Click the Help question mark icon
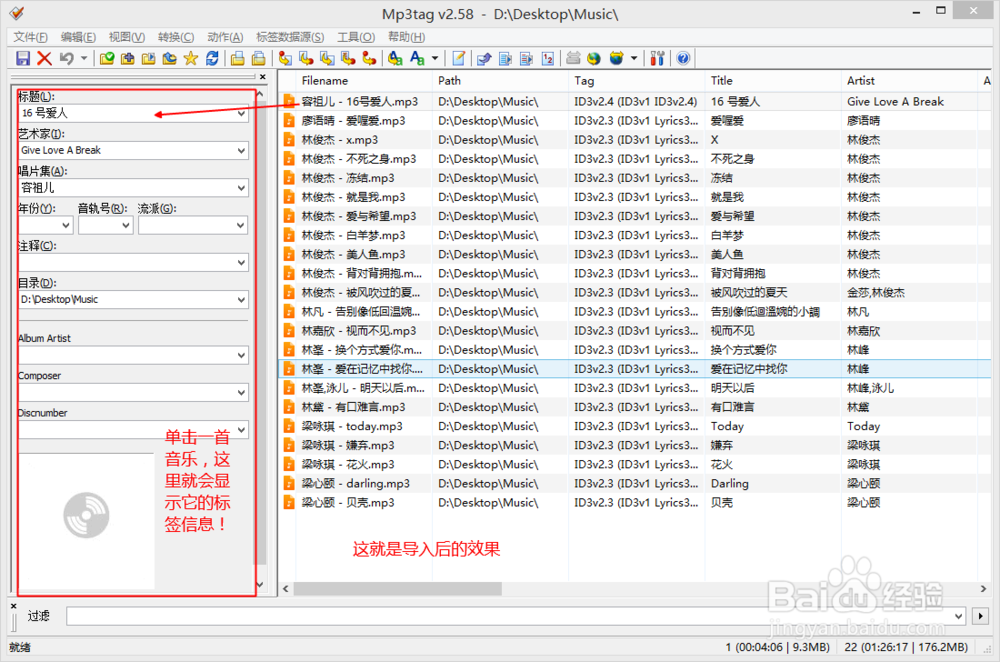This screenshot has height=662, width=1000. 683,59
